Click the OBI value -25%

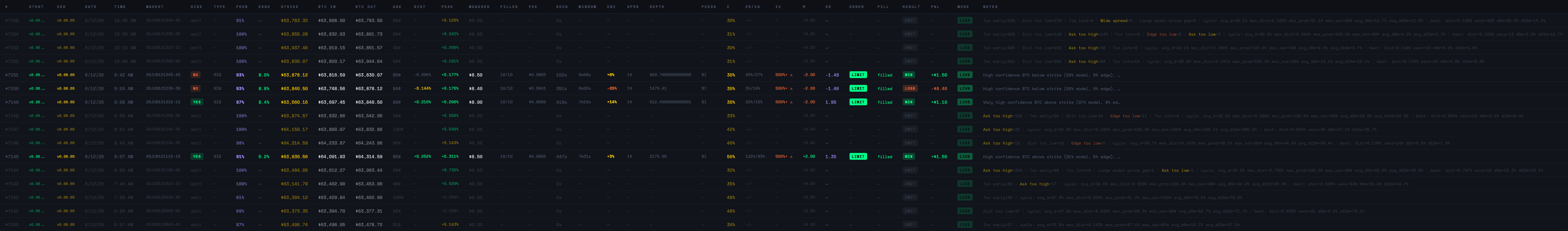pos(612,88)
